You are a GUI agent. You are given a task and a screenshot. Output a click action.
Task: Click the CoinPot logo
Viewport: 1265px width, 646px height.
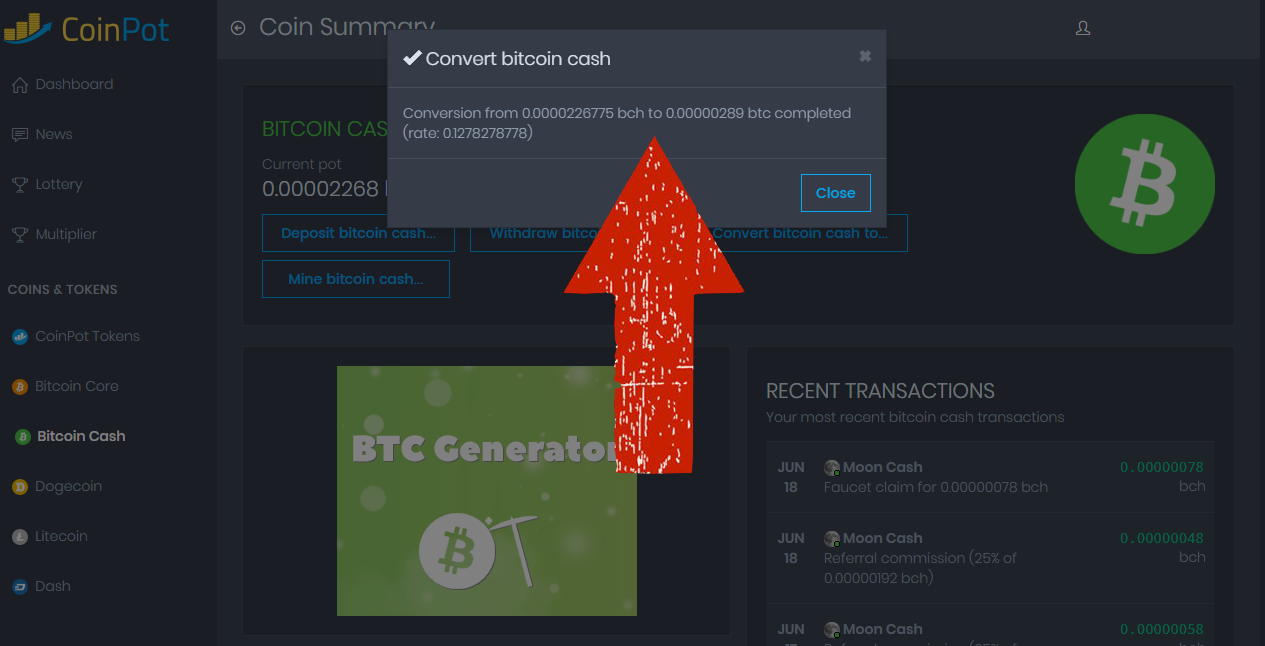click(x=86, y=29)
